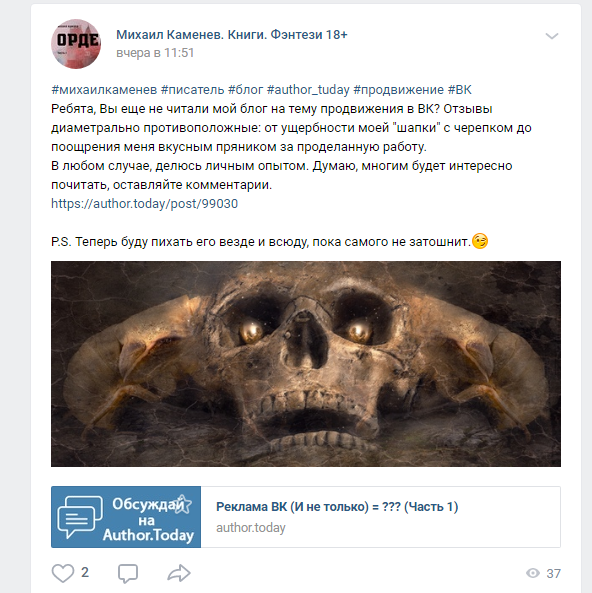Like the post with heart icon
Screen dimensions: 592x593
63,573
